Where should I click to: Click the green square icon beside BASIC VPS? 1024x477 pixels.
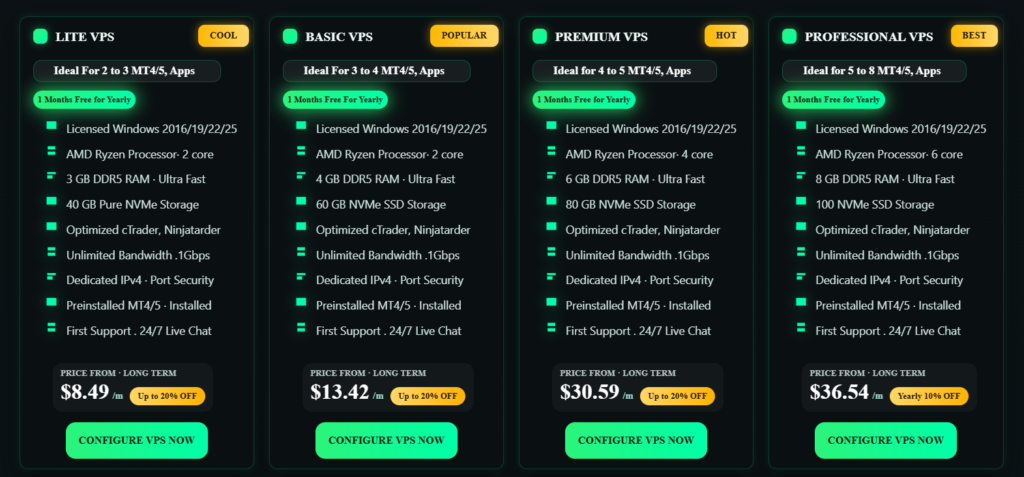290,37
